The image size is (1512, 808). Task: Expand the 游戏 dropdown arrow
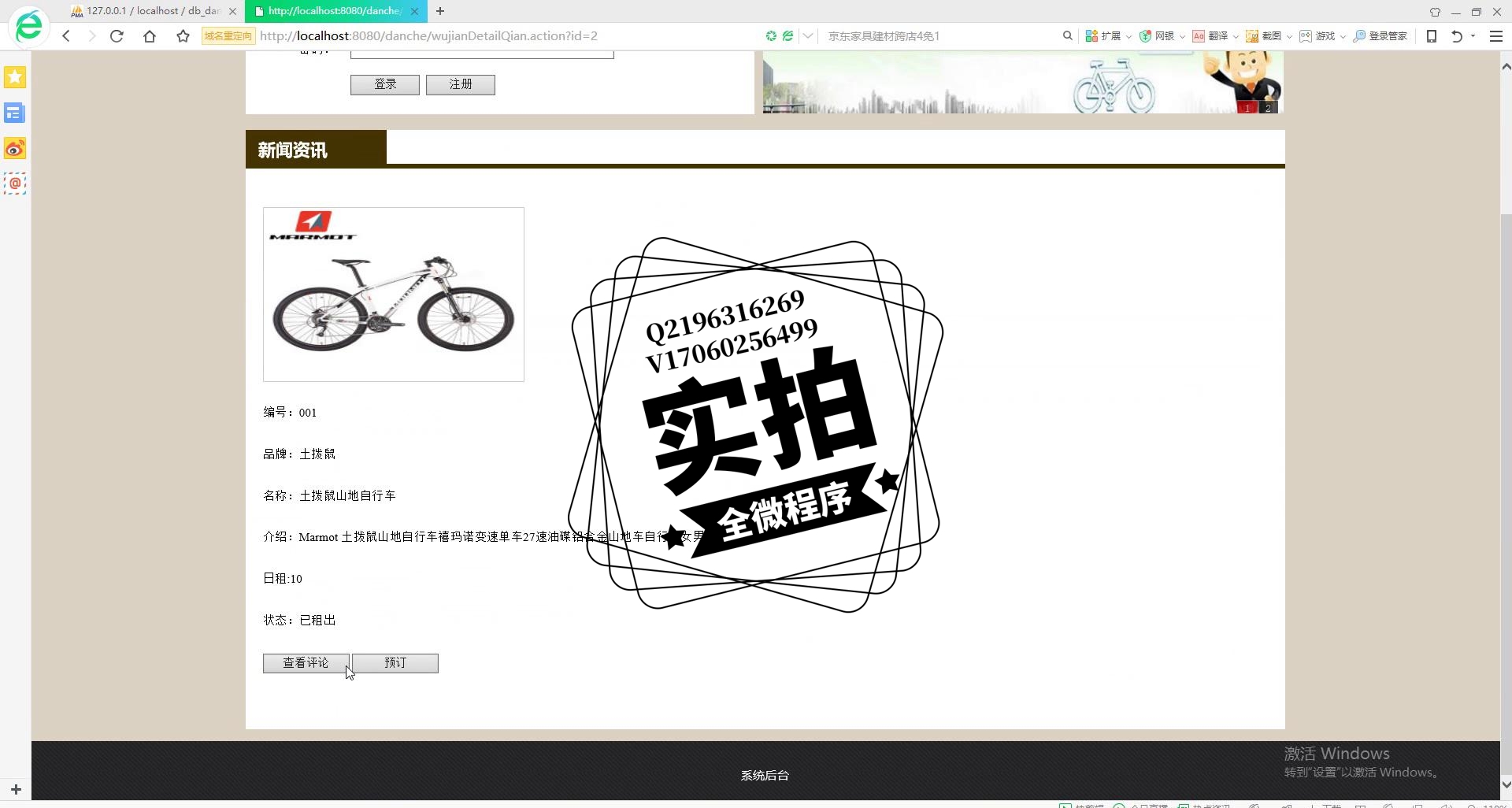(x=1343, y=37)
